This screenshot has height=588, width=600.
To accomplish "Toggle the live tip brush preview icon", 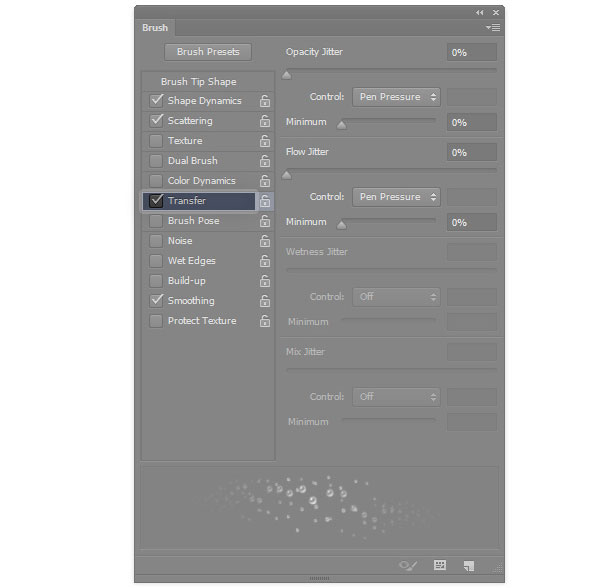I will pyautogui.click(x=408, y=565).
